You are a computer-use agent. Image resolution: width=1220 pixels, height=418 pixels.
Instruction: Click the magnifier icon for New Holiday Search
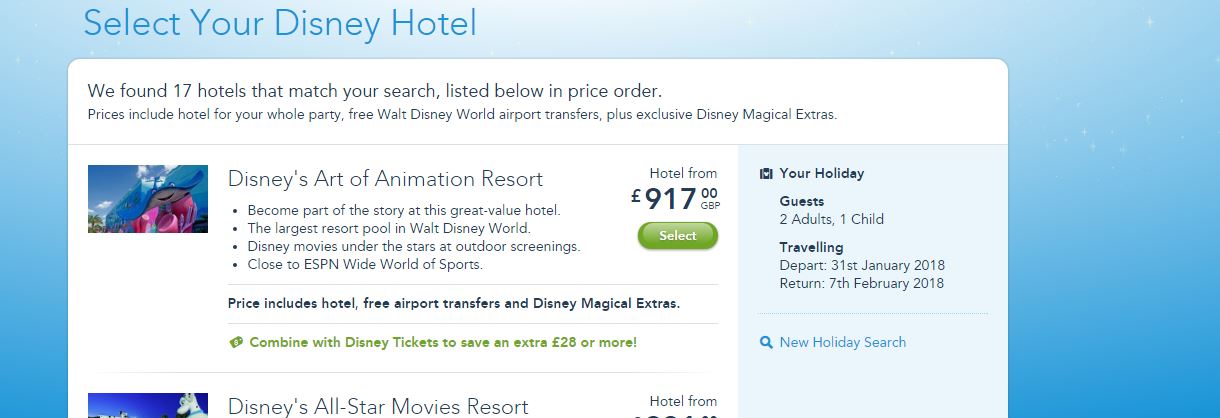(x=766, y=342)
